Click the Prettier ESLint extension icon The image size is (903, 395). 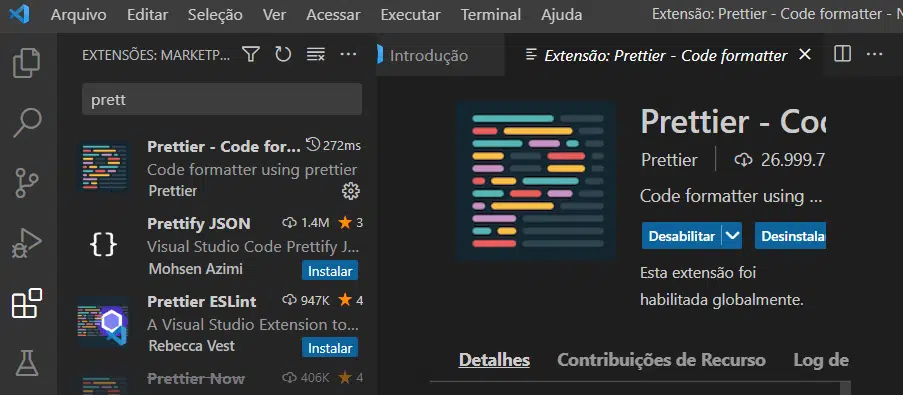click(x=104, y=322)
